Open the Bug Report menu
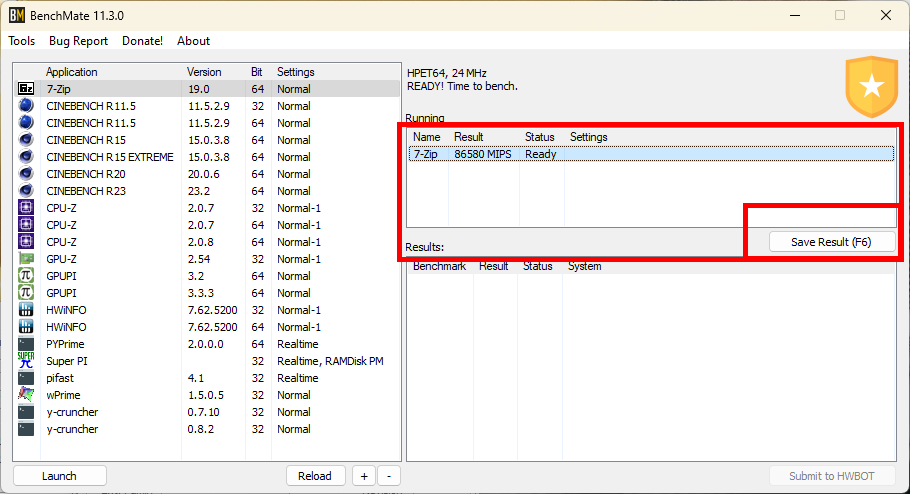The width and height of the screenshot is (910, 494). tap(78, 41)
